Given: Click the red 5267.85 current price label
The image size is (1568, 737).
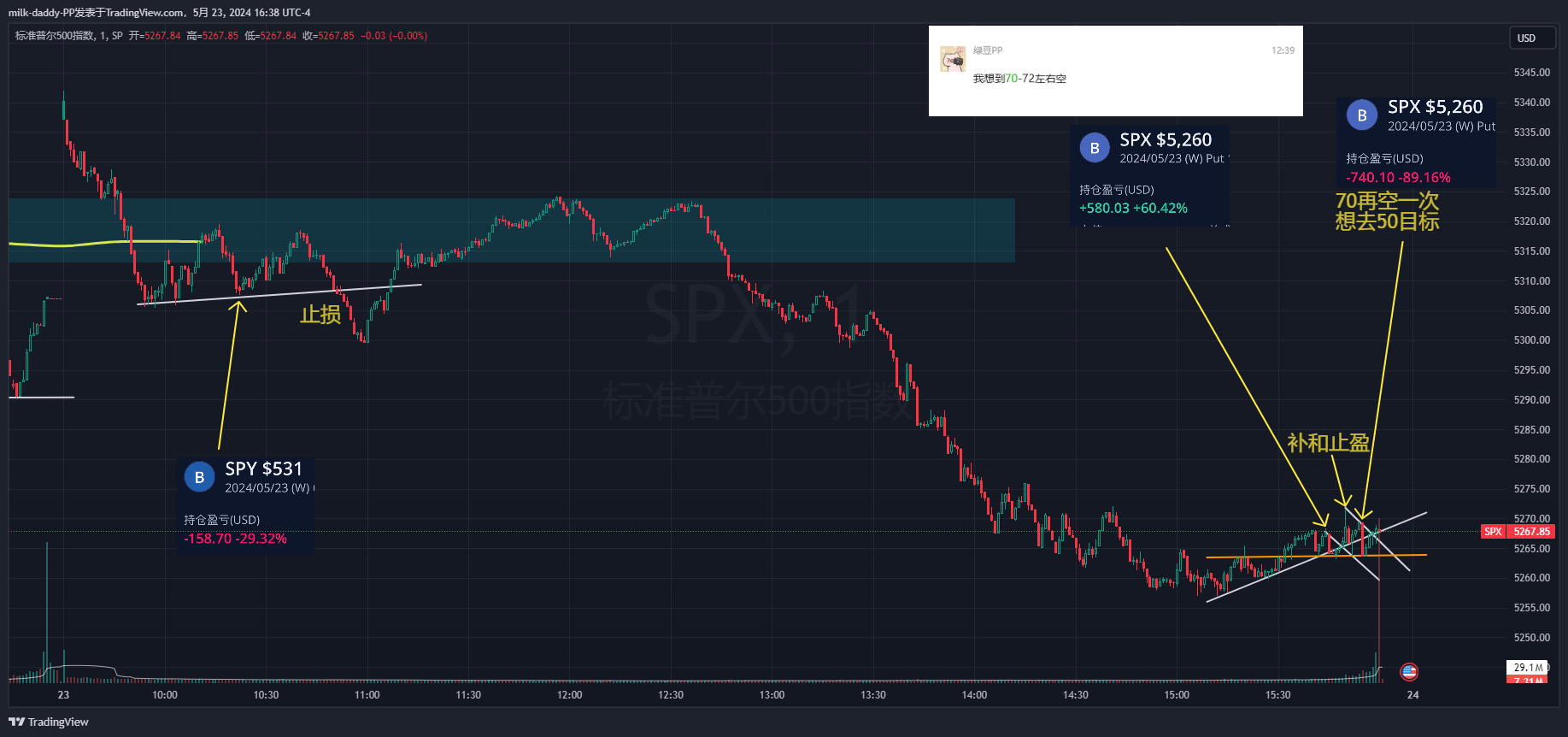Looking at the screenshot, I should [x=1531, y=532].
